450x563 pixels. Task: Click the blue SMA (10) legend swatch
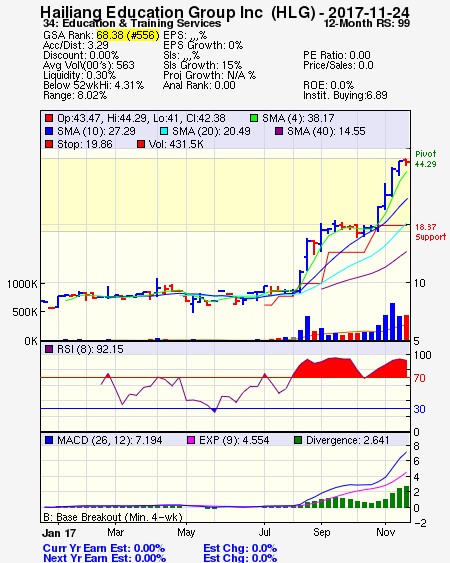[49, 131]
